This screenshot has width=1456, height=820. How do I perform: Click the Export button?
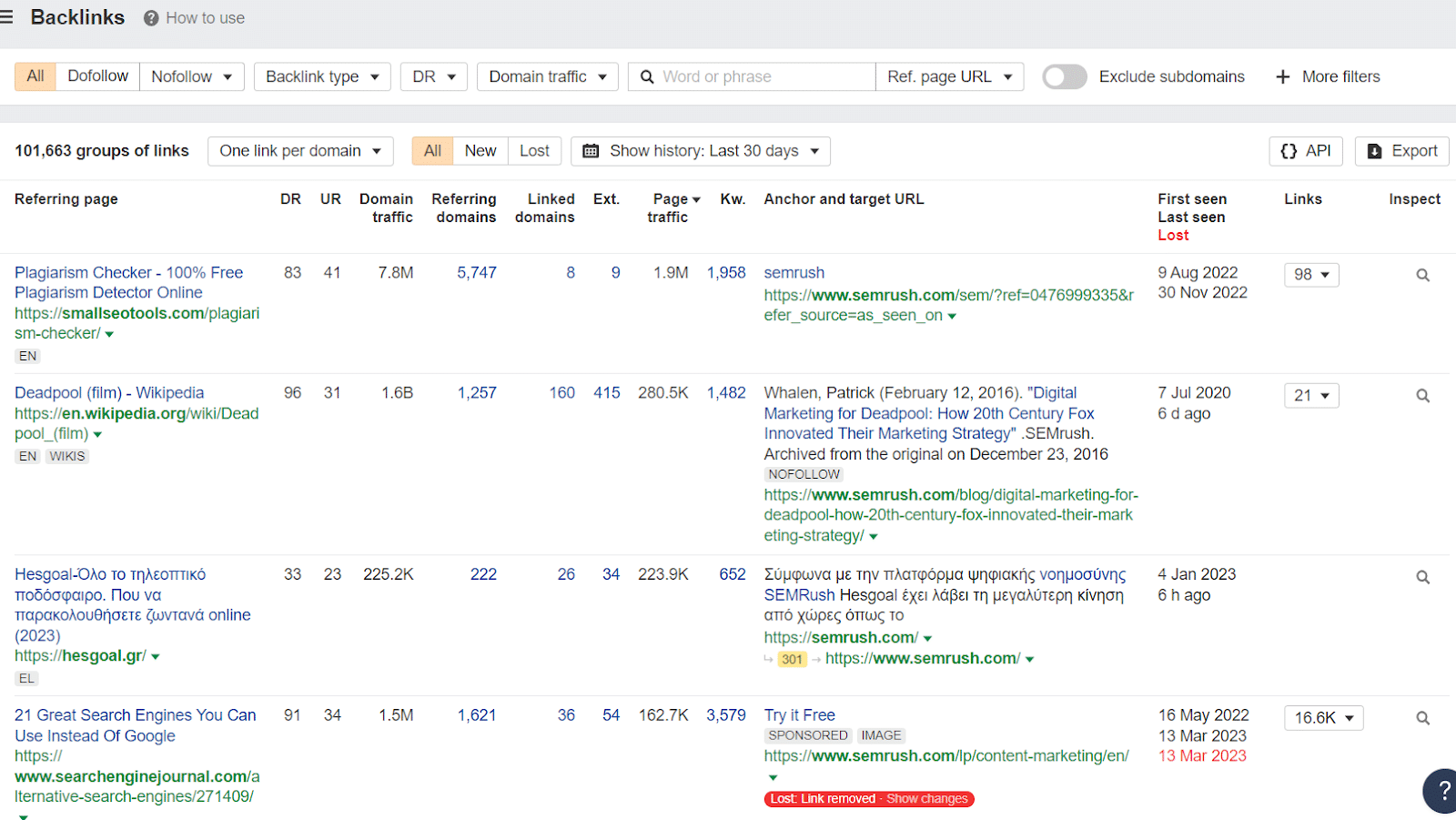point(1400,150)
